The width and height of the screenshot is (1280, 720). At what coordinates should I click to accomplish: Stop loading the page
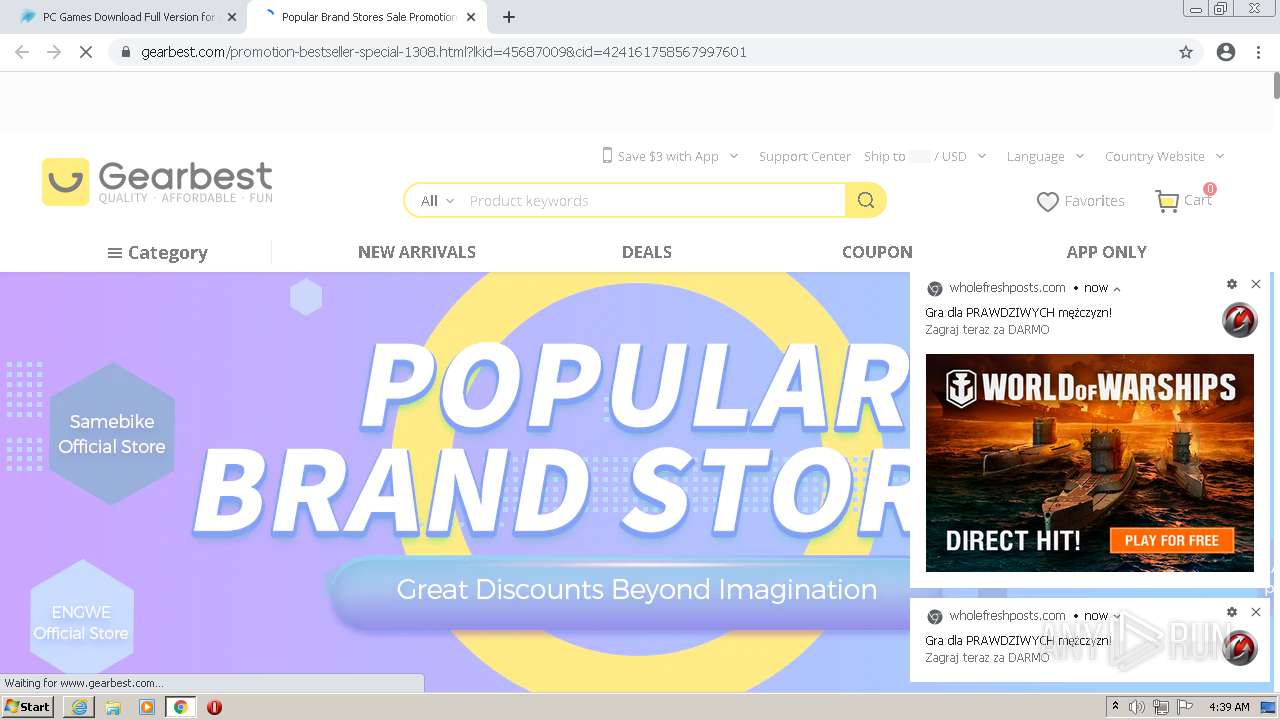tap(86, 52)
